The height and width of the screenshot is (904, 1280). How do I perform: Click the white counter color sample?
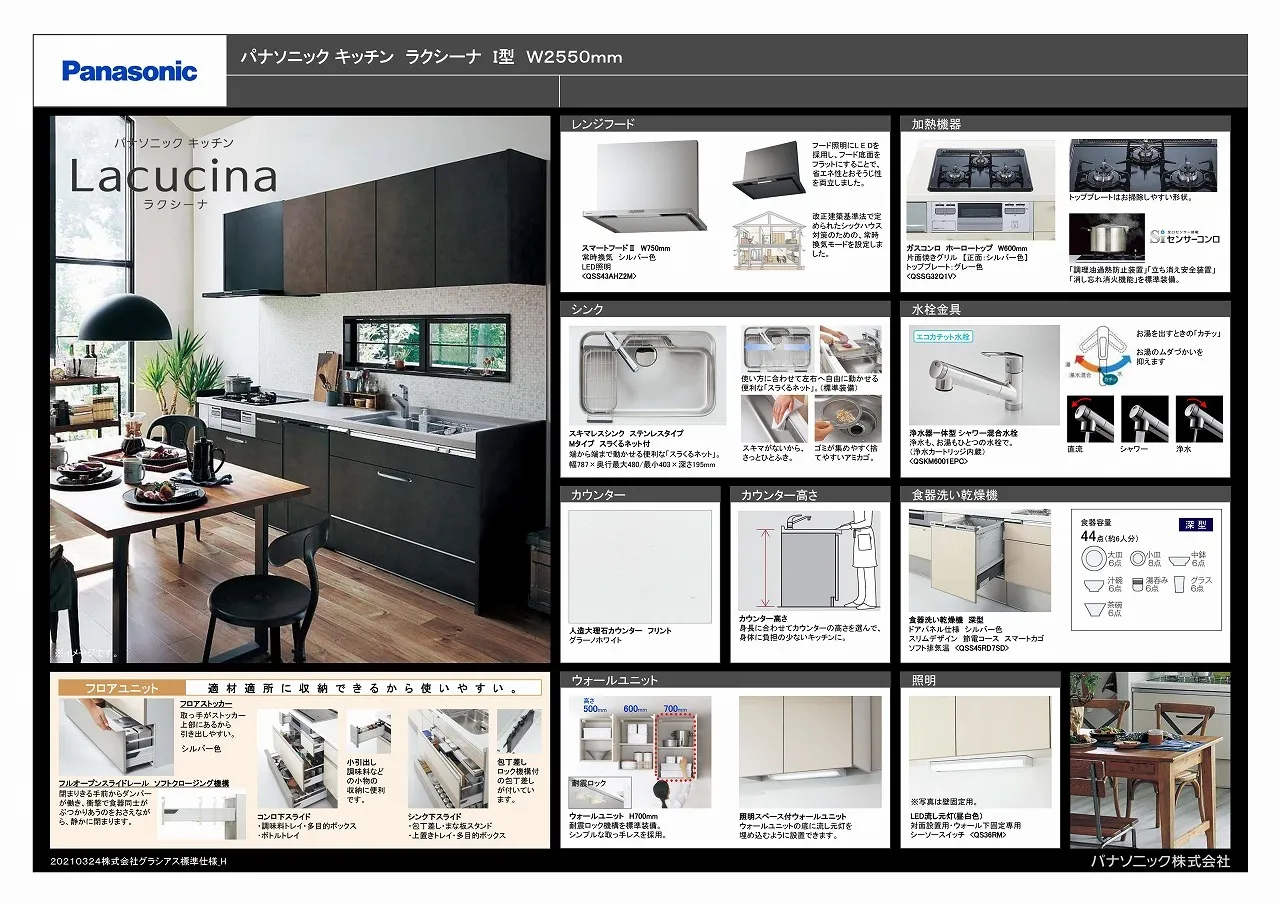[x=640, y=567]
